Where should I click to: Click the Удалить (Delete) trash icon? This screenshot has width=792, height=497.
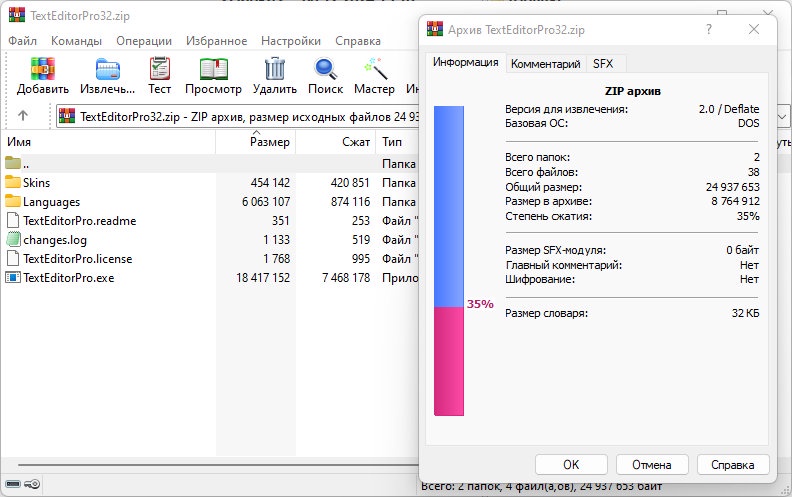pos(275,68)
